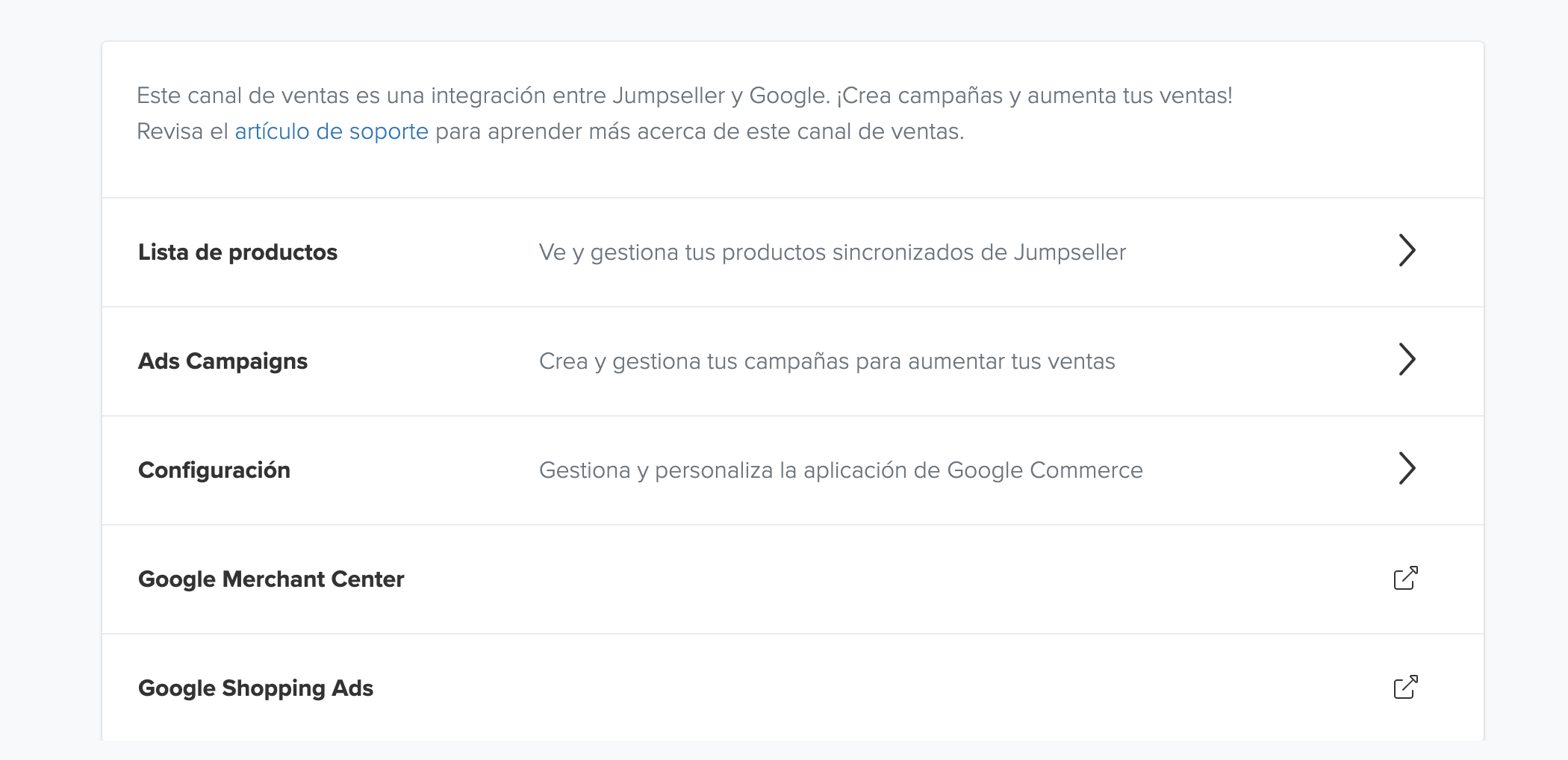The image size is (1568, 760).
Task: Select the Lista de productos title
Action: pos(237,252)
